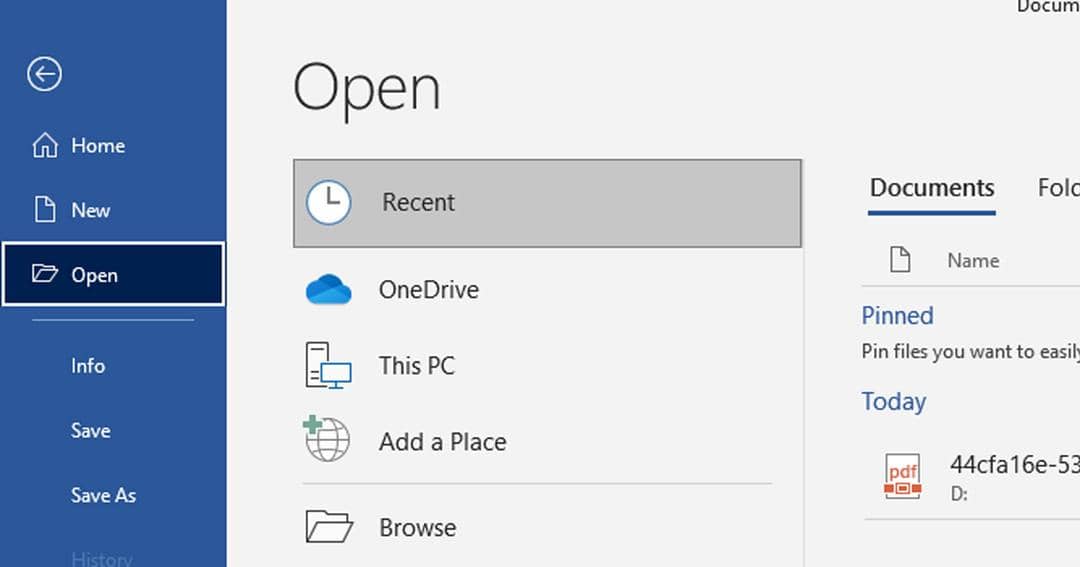Open the OneDrive cloud location

click(x=328, y=290)
